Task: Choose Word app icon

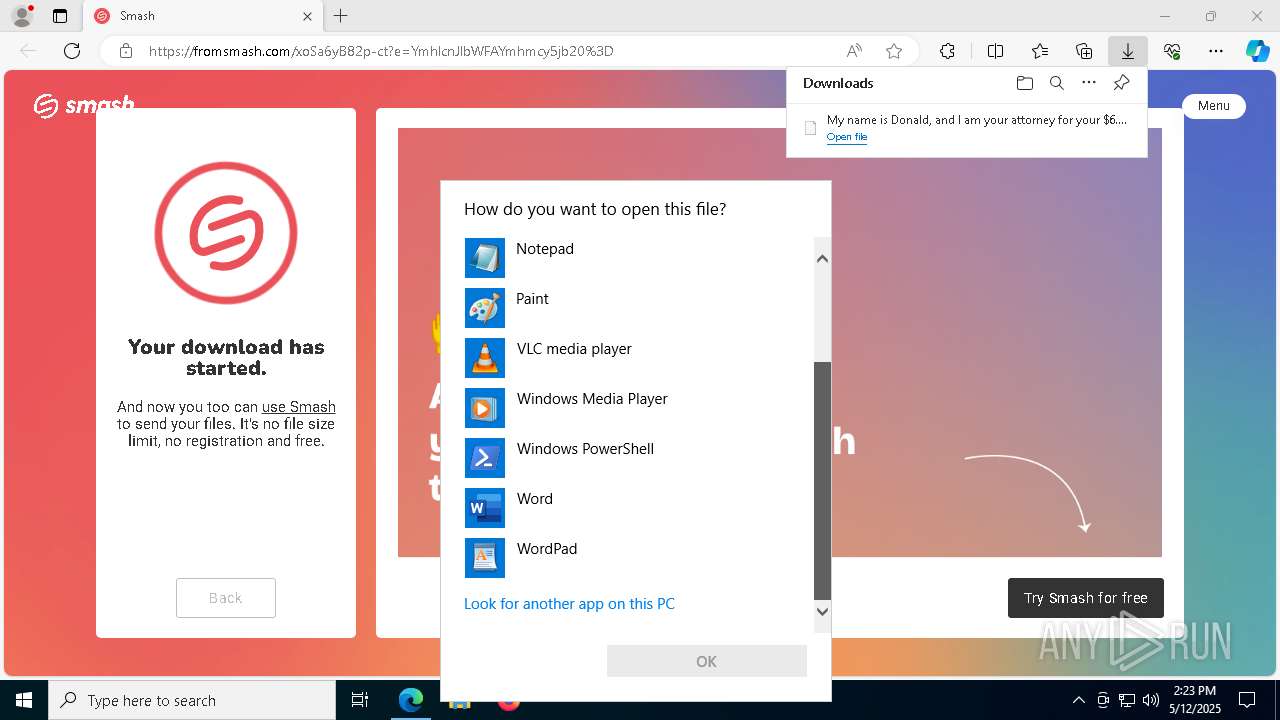Action: (485, 508)
